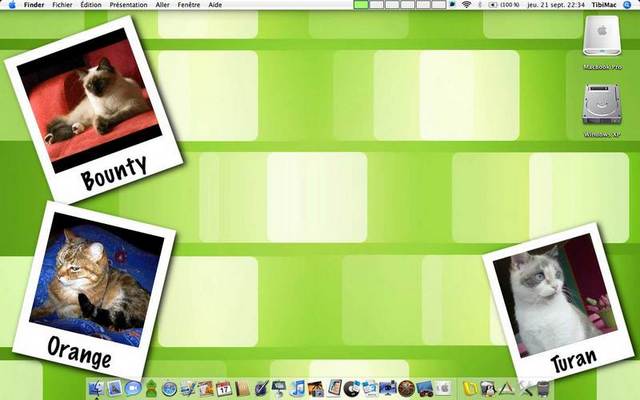The height and width of the screenshot is (400, 640).
Task: Open Trash at dock's right end
Action: pos(543,388)
